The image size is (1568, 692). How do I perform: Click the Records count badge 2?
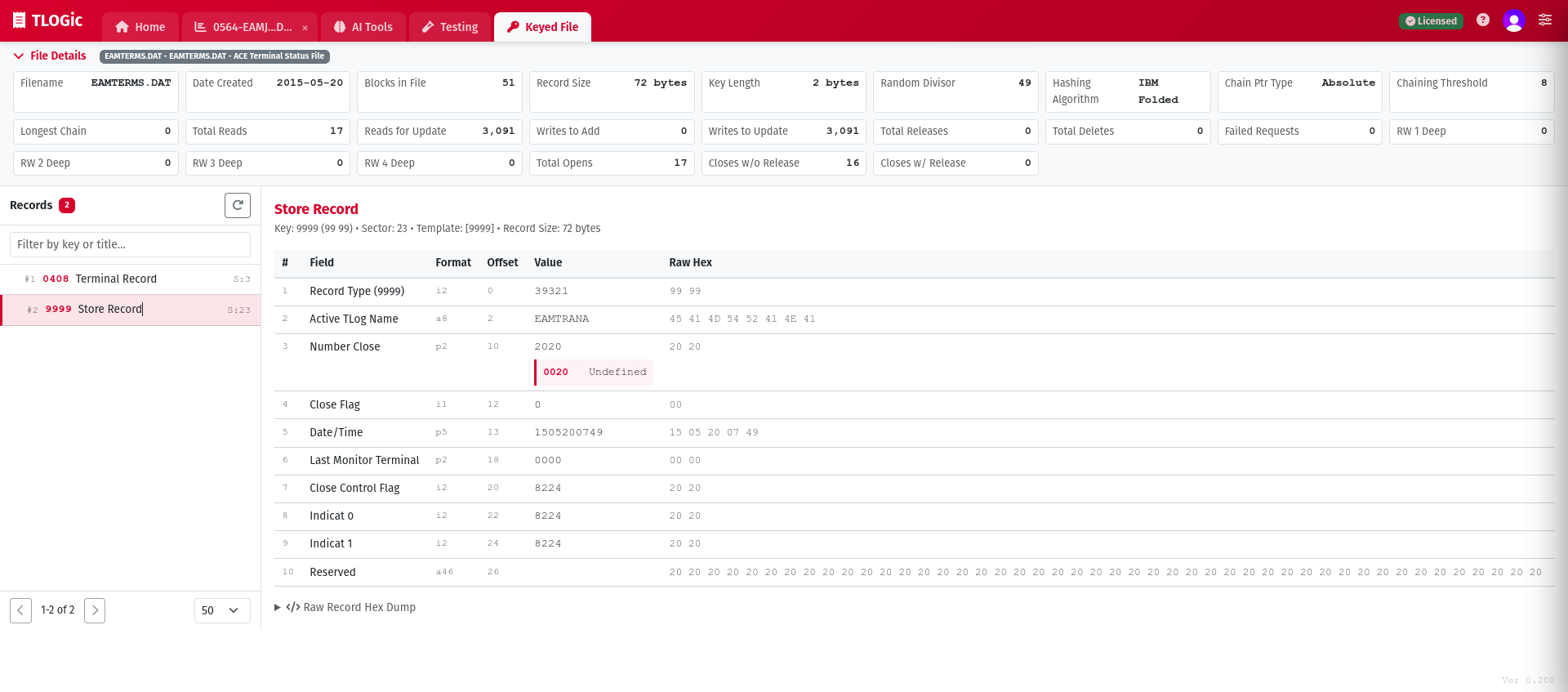(x=67, y=205)
